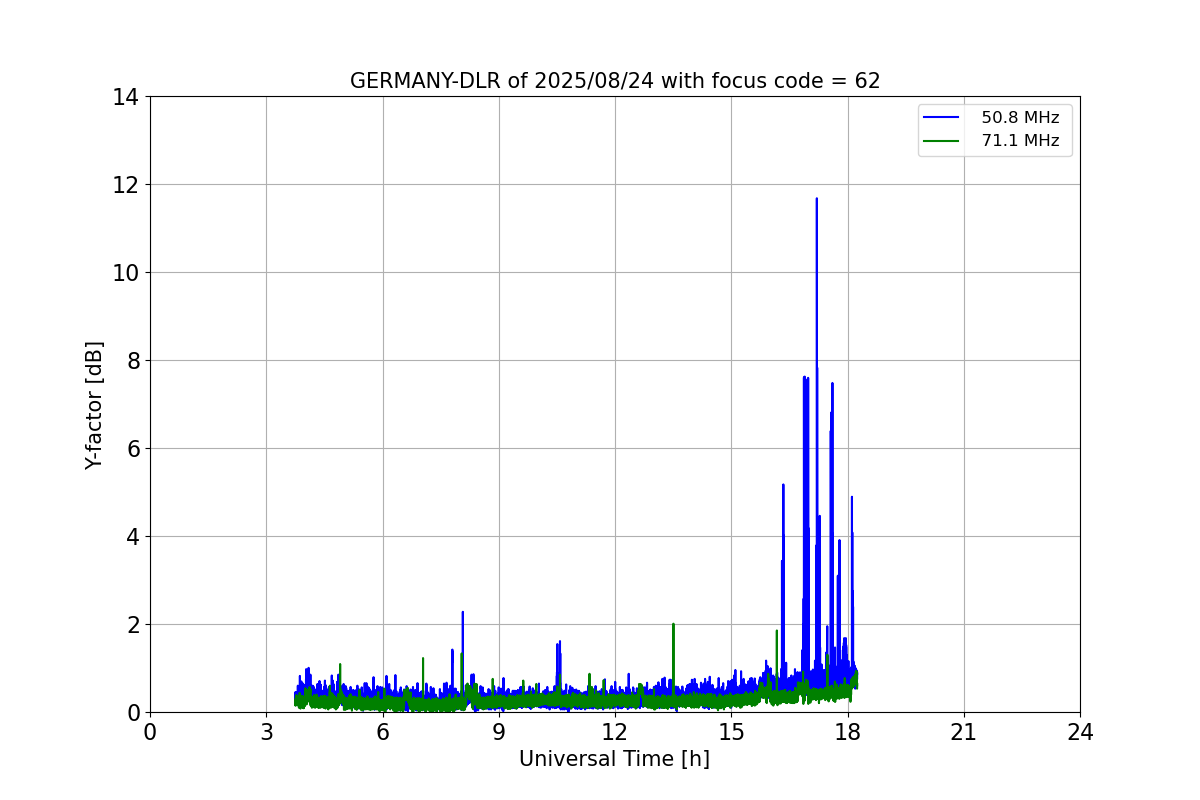Click the x-axis tick label 9

499,732
